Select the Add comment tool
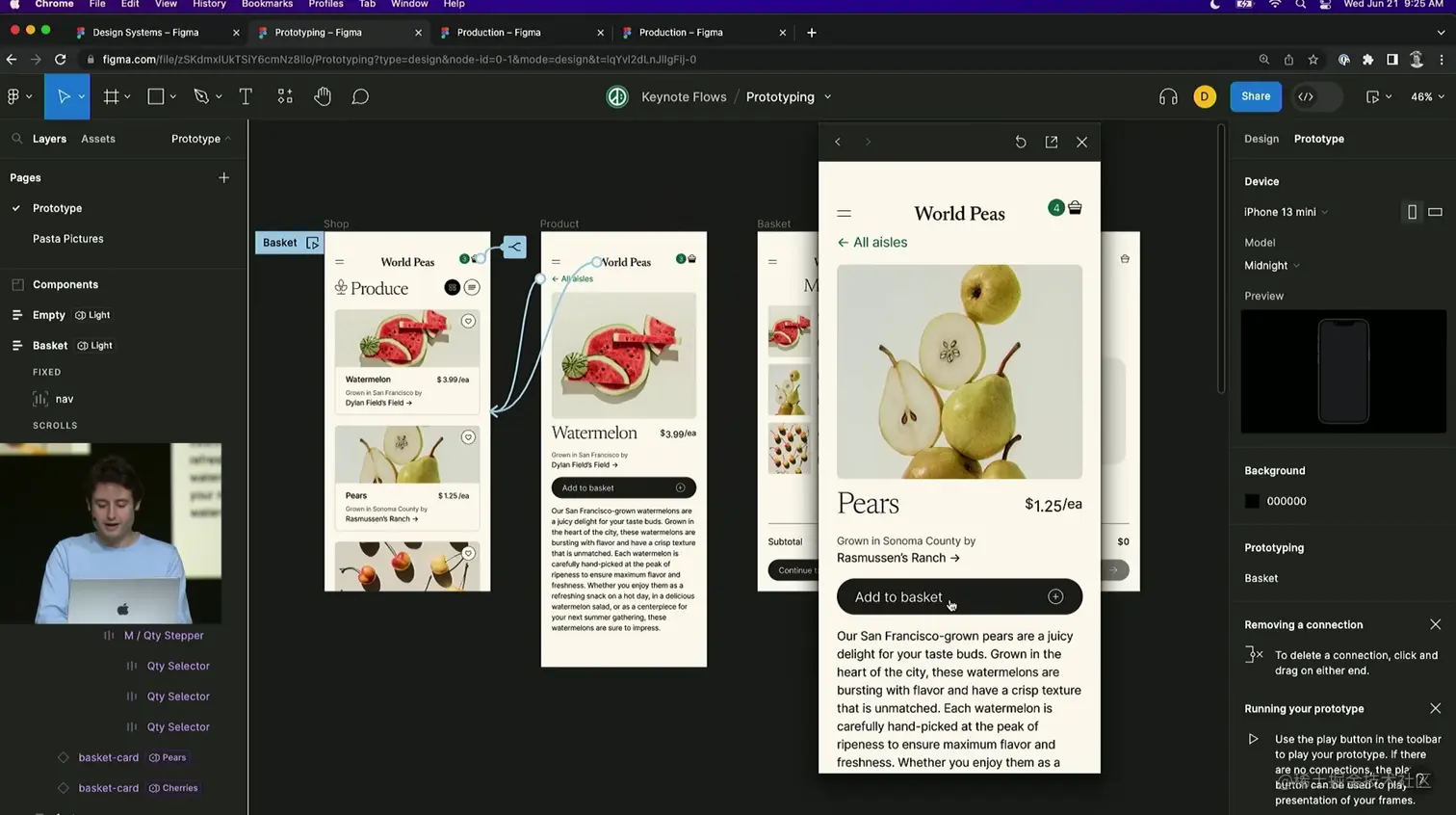Viewport: 1456px width, 815px height. point(360,96)
